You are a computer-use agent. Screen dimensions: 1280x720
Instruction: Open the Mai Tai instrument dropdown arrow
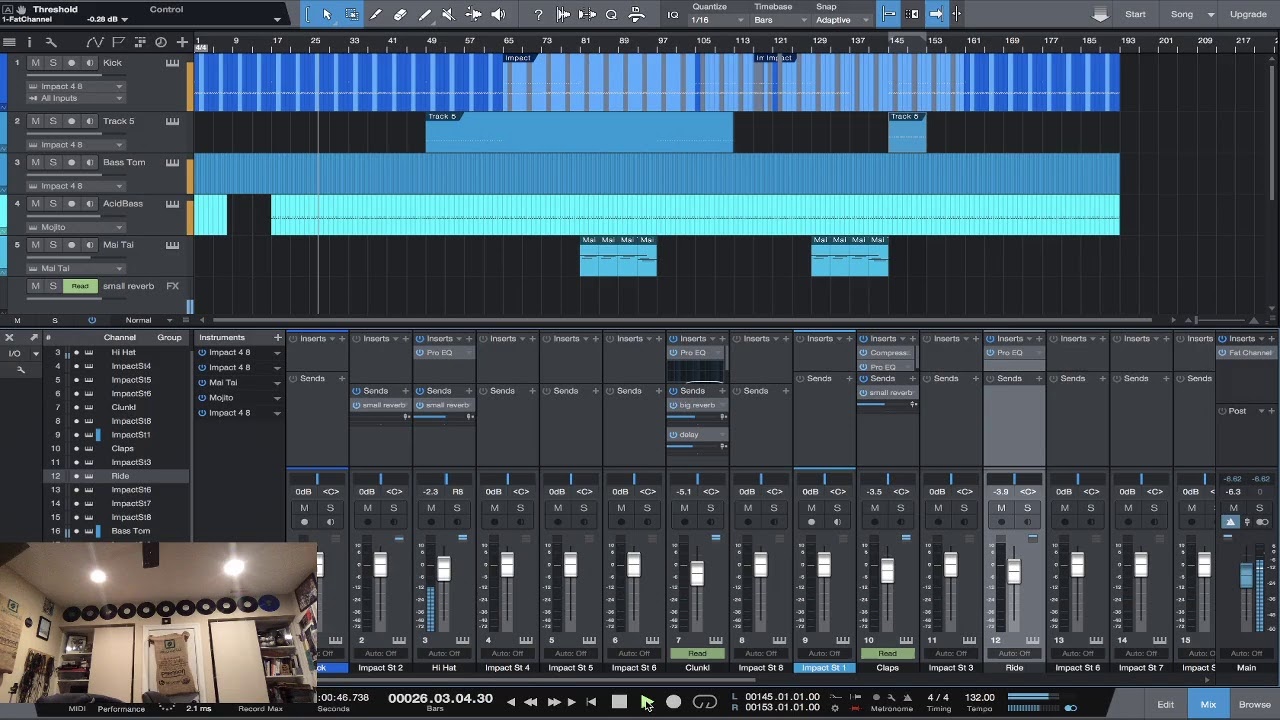tap(277, 383)
